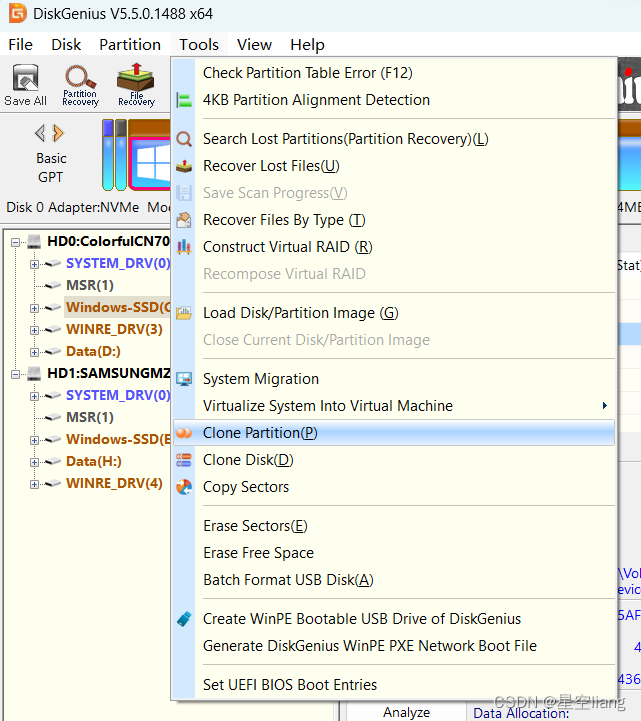This screenshot has width=641, height=721.
Task: Open the Partition menu
Action: coord(130,45)
